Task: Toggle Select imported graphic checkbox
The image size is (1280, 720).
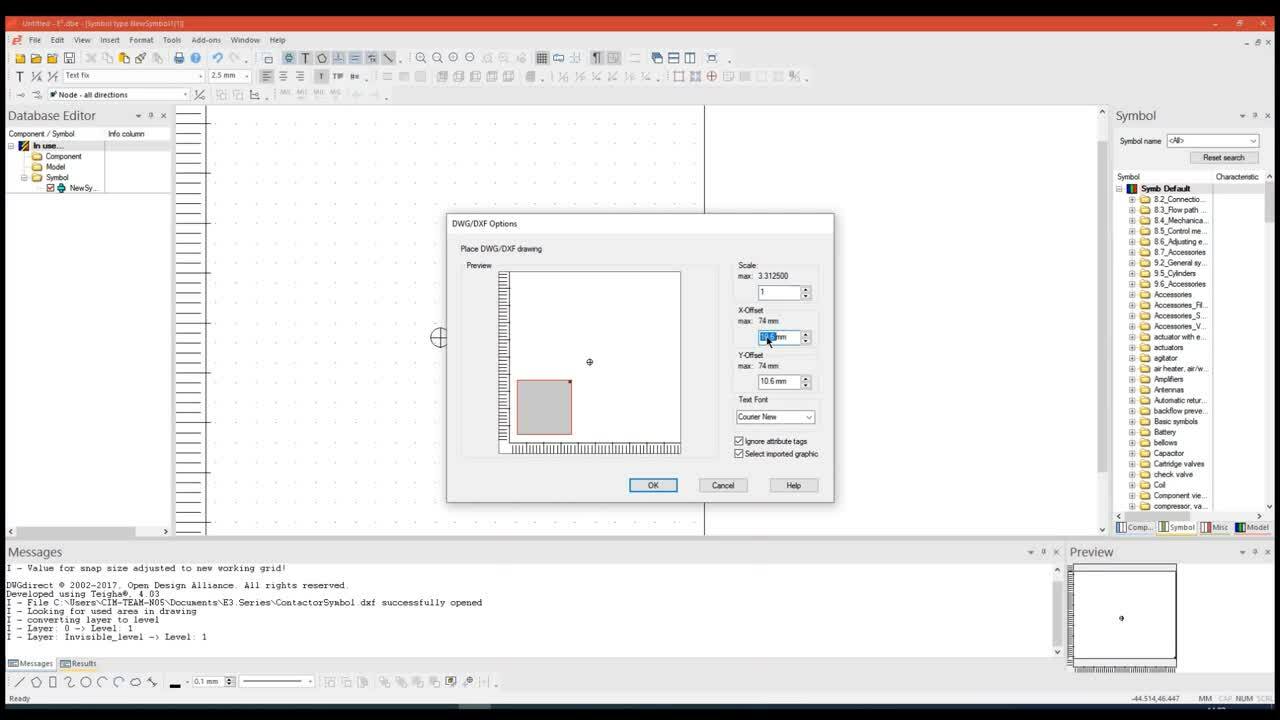Action: tap(739, 454)
